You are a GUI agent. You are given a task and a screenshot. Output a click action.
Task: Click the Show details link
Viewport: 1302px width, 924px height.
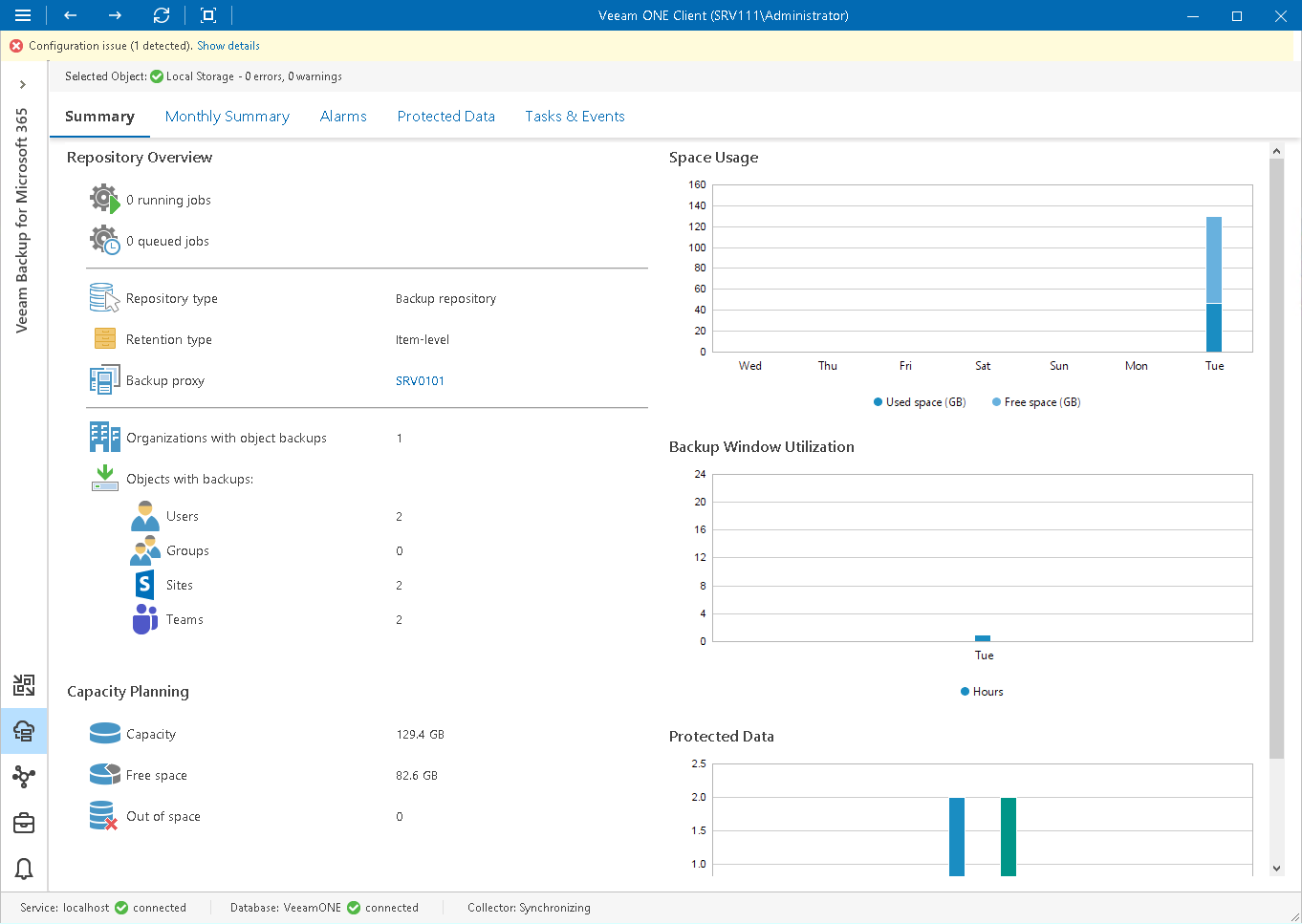pos(228,45)
